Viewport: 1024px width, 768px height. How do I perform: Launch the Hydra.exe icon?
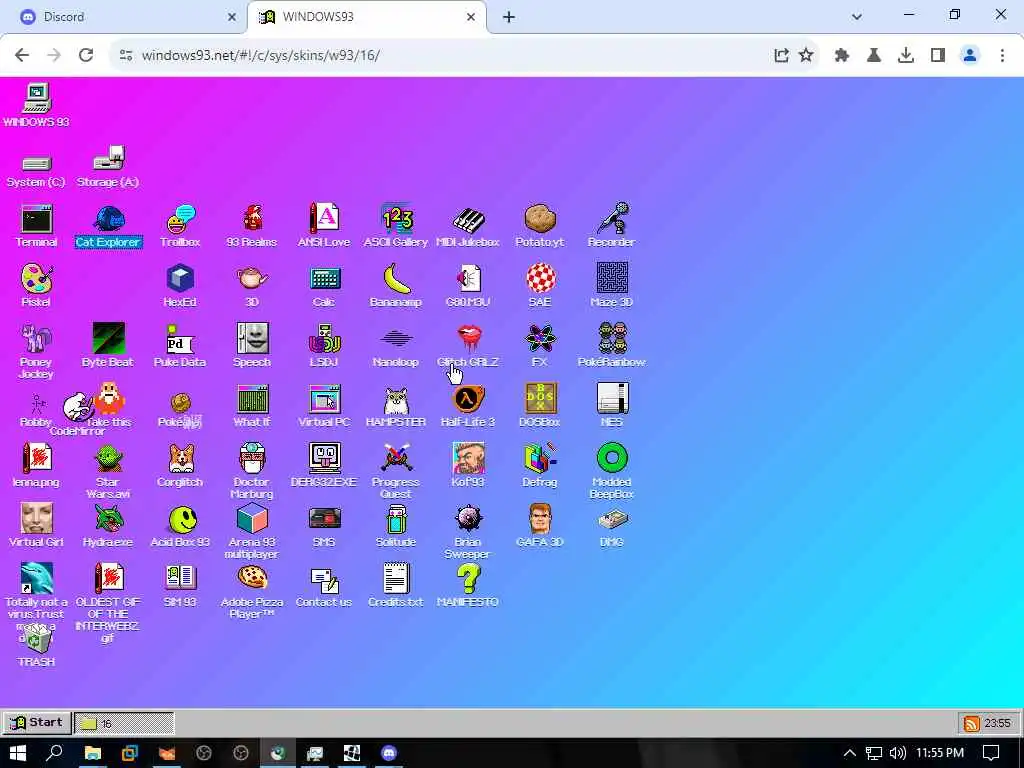point(108,519)
